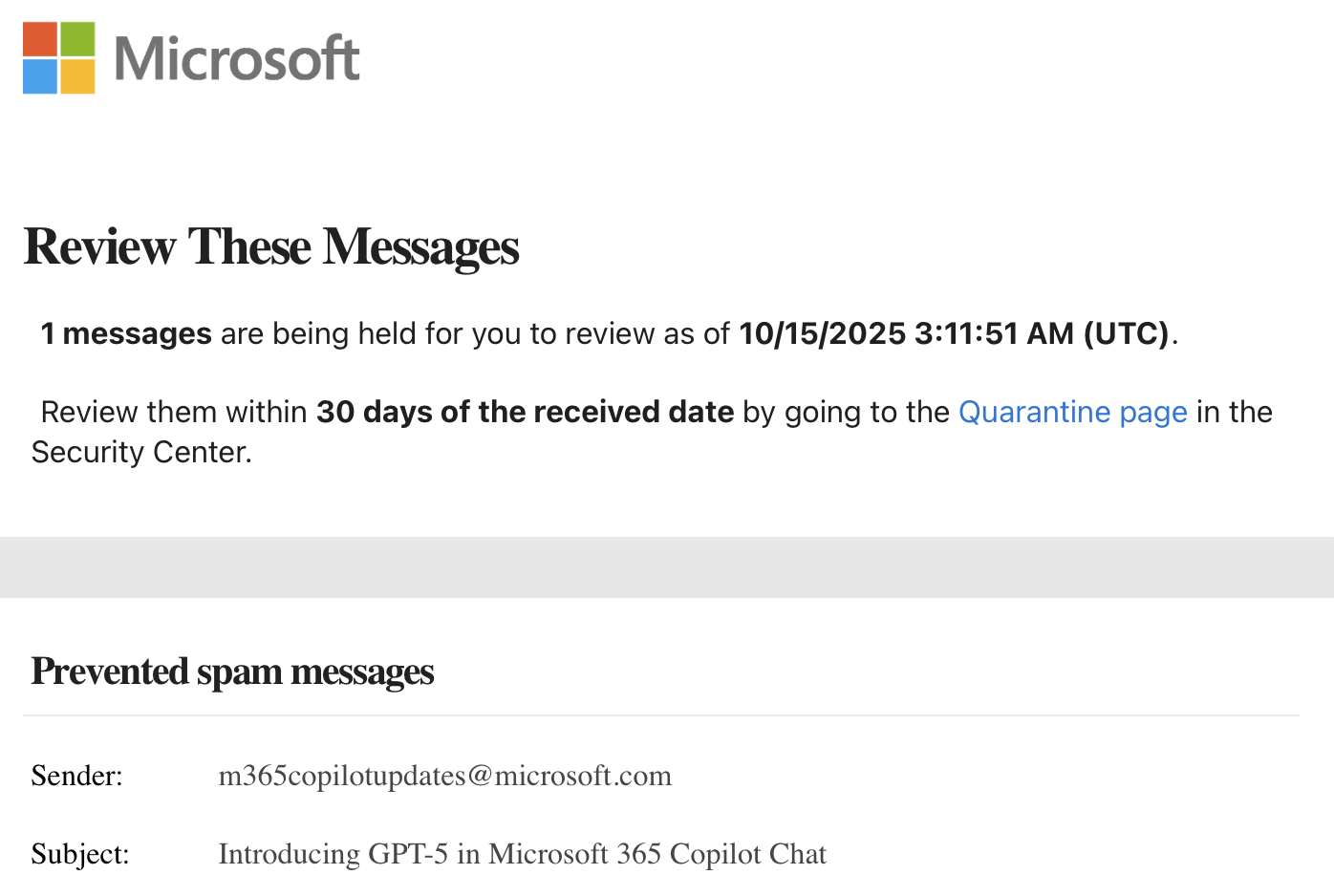Select the m365copilotupdates@microsoft.com sender address

pyautogui.click(x=444, y=776)
